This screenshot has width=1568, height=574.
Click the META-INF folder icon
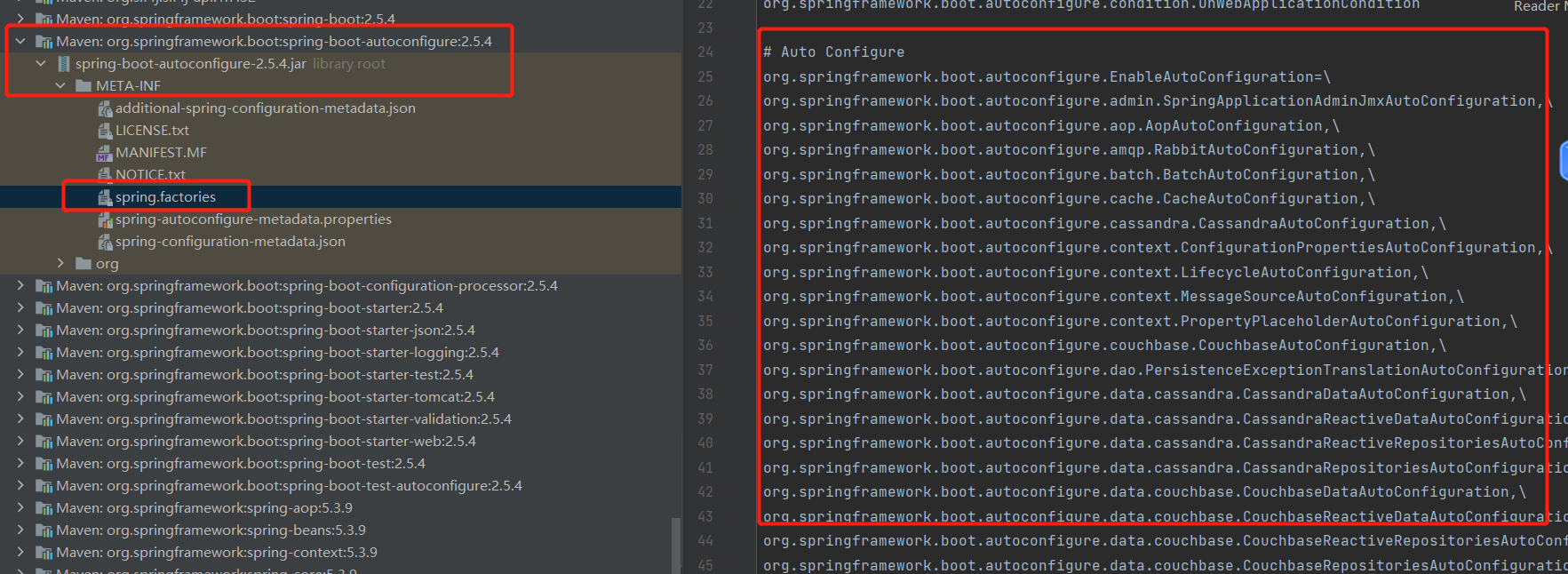coord(84,85)
